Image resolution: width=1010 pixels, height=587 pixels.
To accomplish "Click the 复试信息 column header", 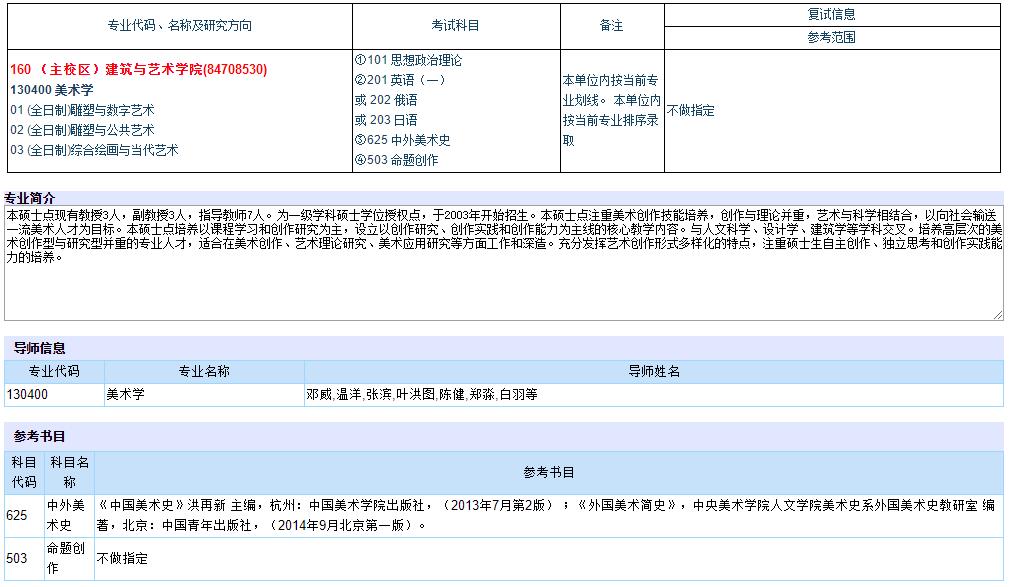I will (x=831, y=14).
